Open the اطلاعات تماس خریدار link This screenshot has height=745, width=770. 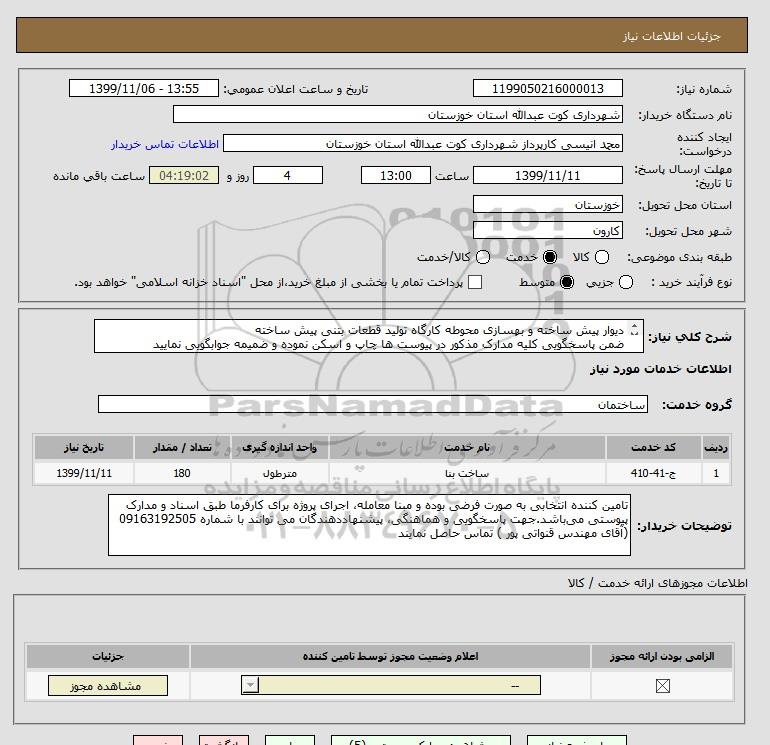click(x=165, y=144)
